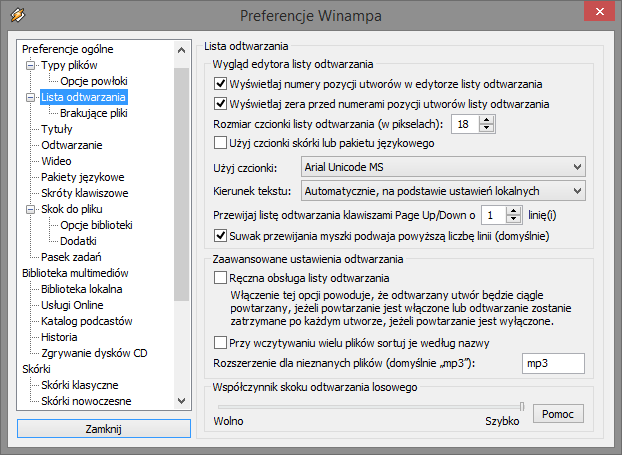Select the highlighted 'Lista odtwarzania' tree item
The height and width of the screenshot is (455, 622).
tap(83, 97)
